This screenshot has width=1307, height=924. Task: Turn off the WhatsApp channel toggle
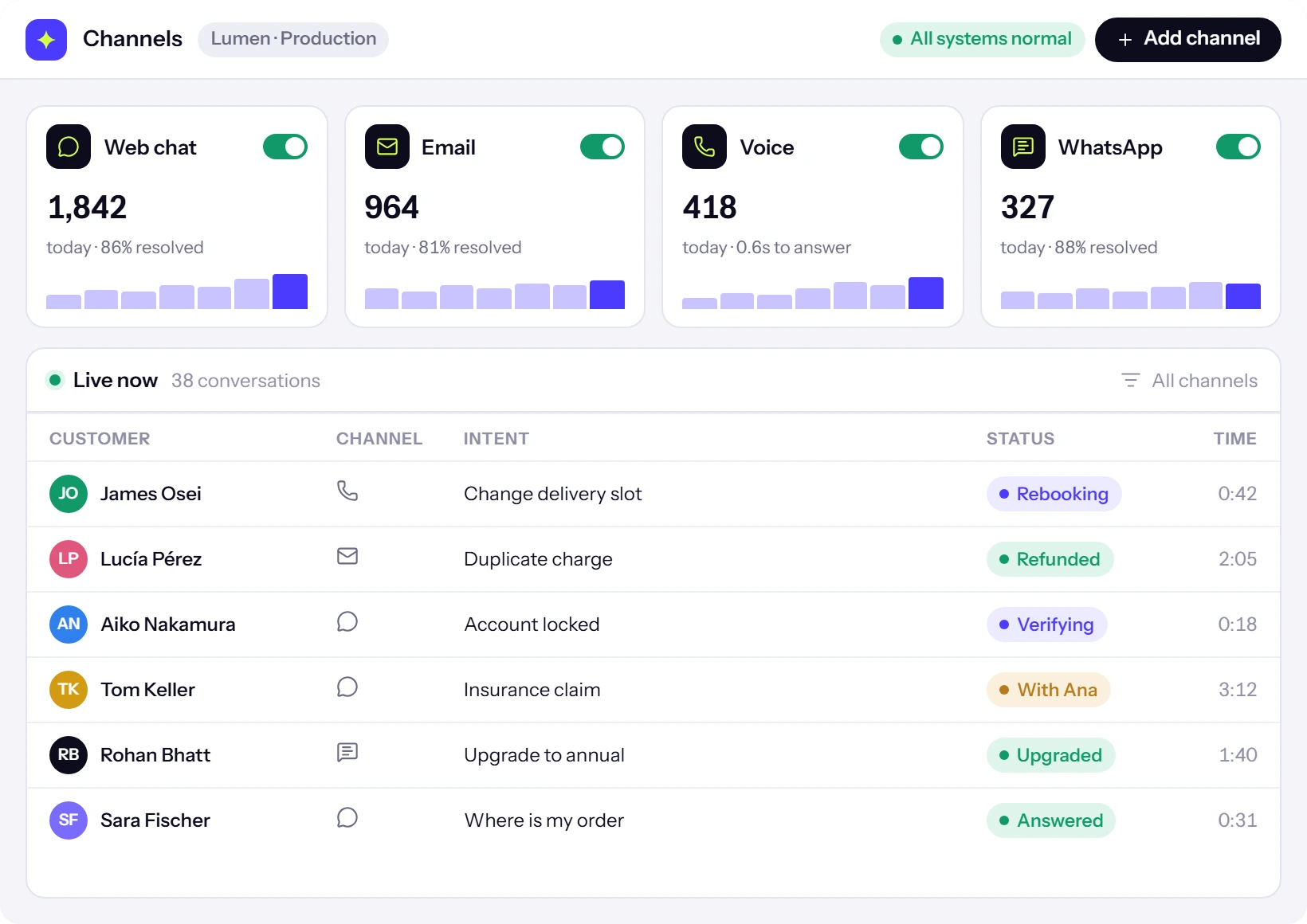click(x=1238, y=147)
